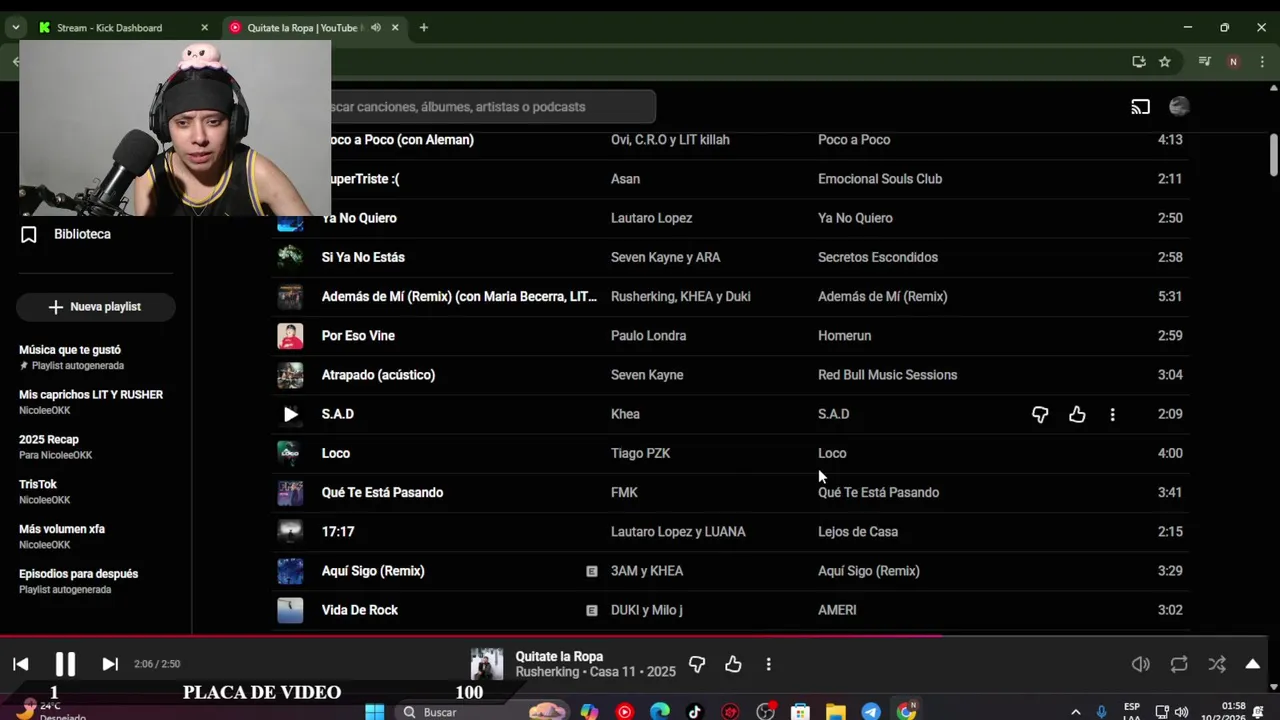Open Biblioteca in the sidebar

point(82,234)
